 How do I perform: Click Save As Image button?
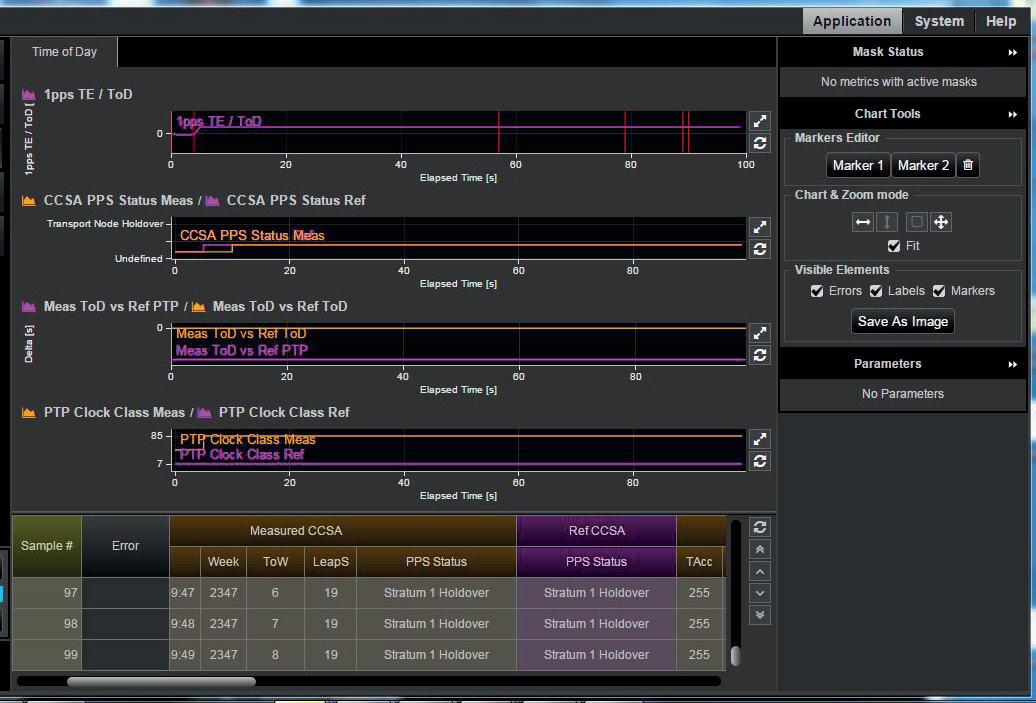click(903, 321)
